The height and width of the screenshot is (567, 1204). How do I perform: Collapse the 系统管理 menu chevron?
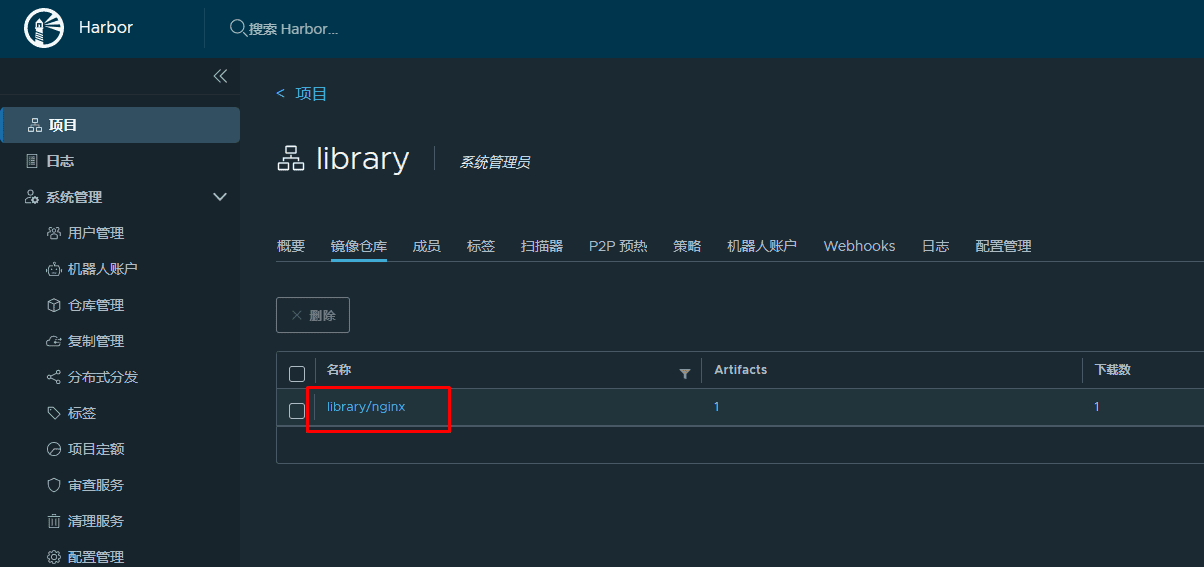(221, 197)
